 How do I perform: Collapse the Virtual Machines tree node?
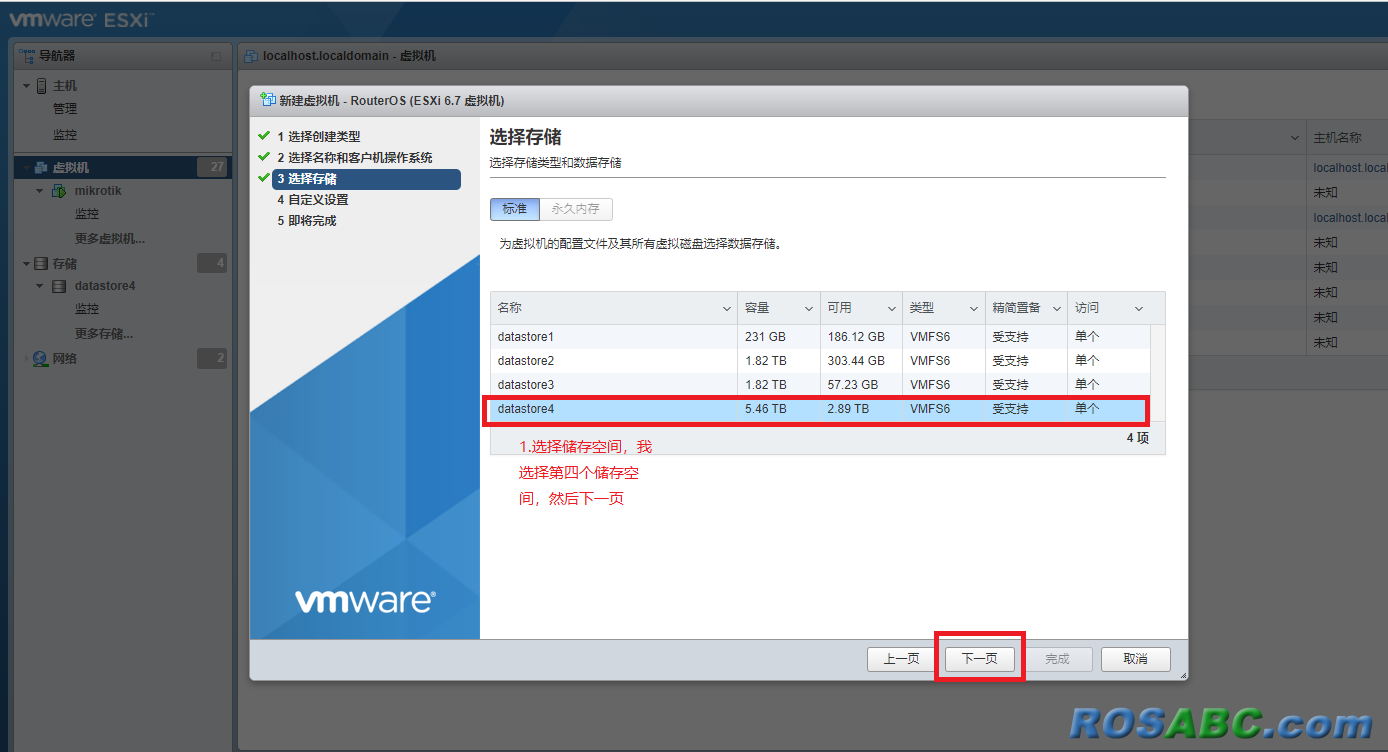(x=27, y=168)
